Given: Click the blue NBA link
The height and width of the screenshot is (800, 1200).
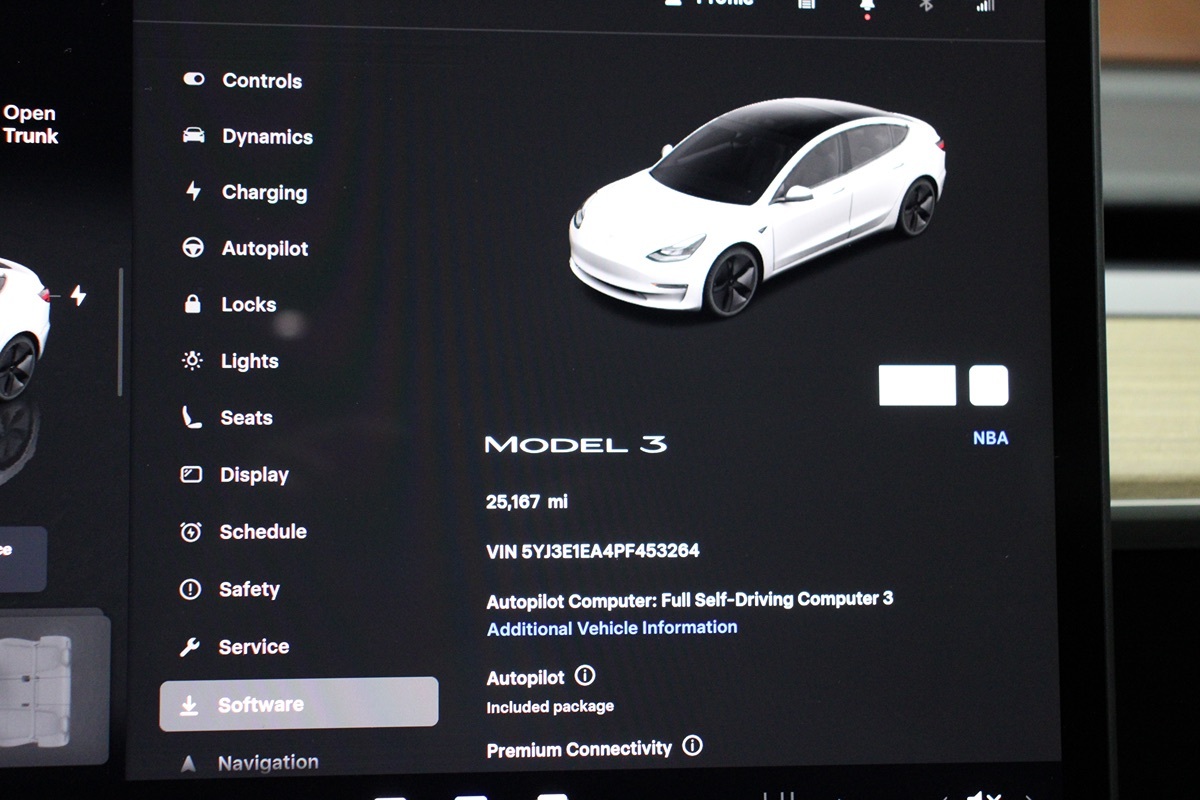Looking at the screenshot, I should (x=990, y=438).
